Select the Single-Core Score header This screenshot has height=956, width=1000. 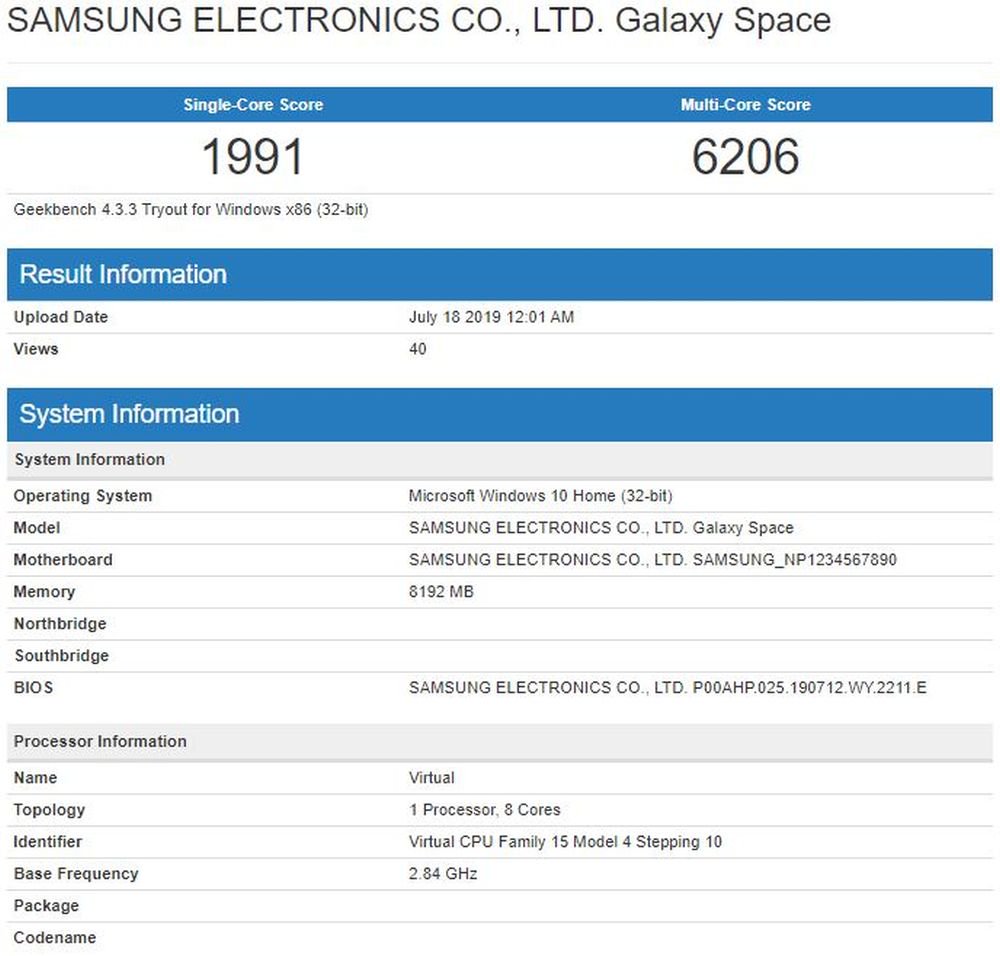pos(251,104)
